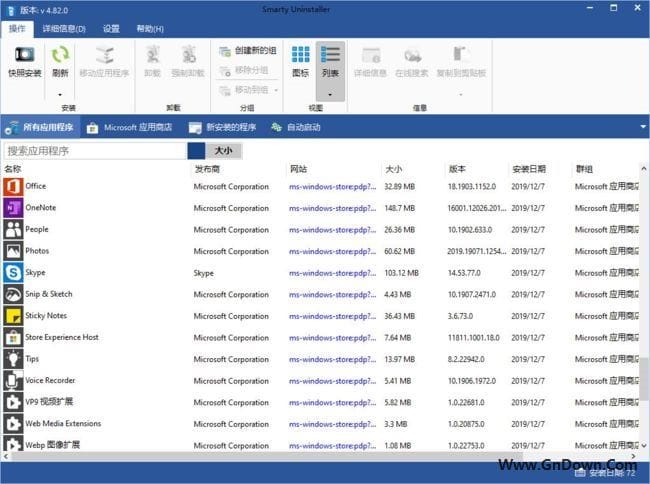Click the list scroll up arrow
Screen dimensions: 650x484
tap(643, 169)
